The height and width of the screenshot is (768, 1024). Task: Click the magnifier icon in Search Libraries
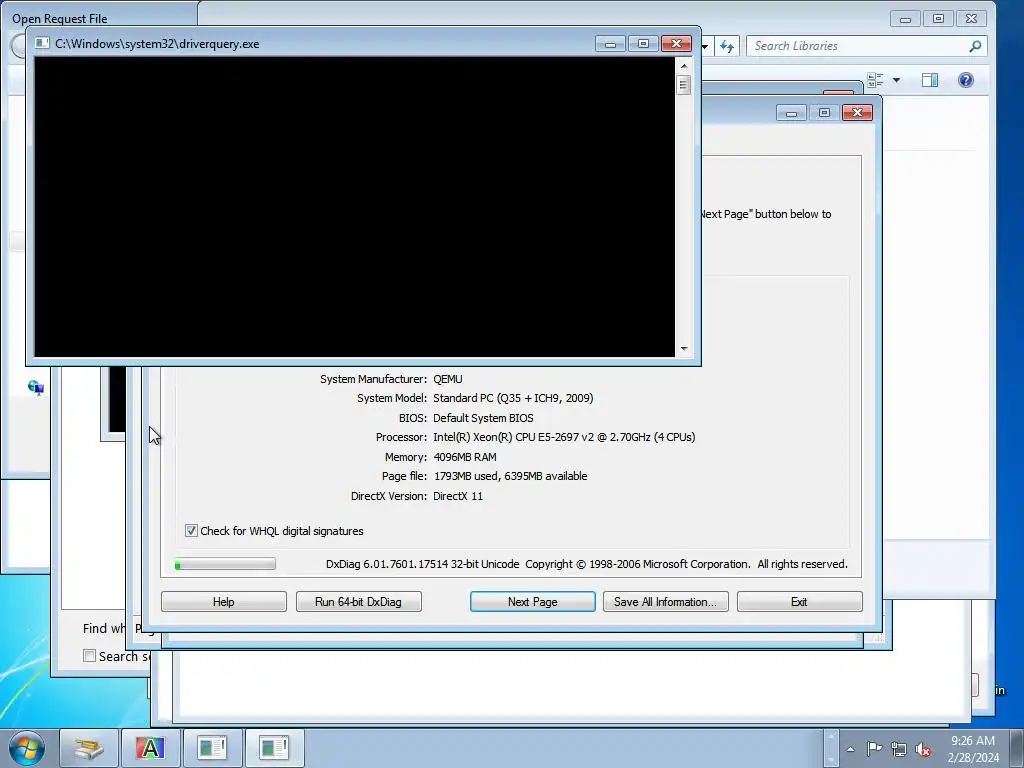[x=975, y=46]
